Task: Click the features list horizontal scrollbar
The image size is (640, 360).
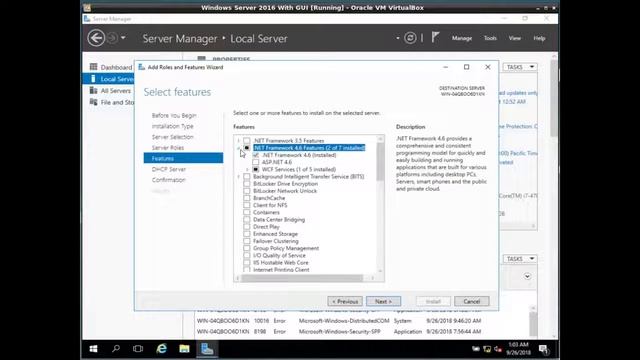Action: 302,278
